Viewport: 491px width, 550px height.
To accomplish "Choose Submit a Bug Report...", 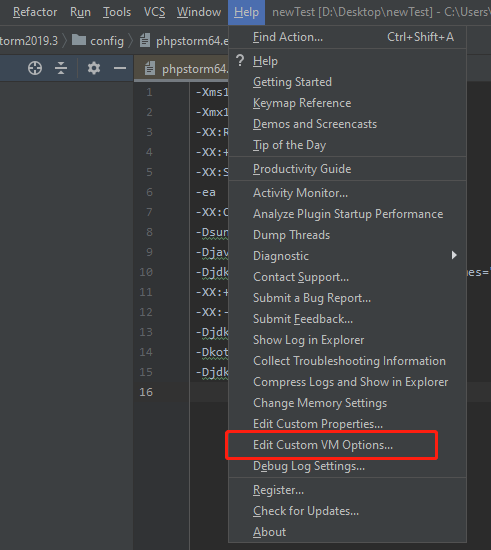I will [x=347, y=298].
